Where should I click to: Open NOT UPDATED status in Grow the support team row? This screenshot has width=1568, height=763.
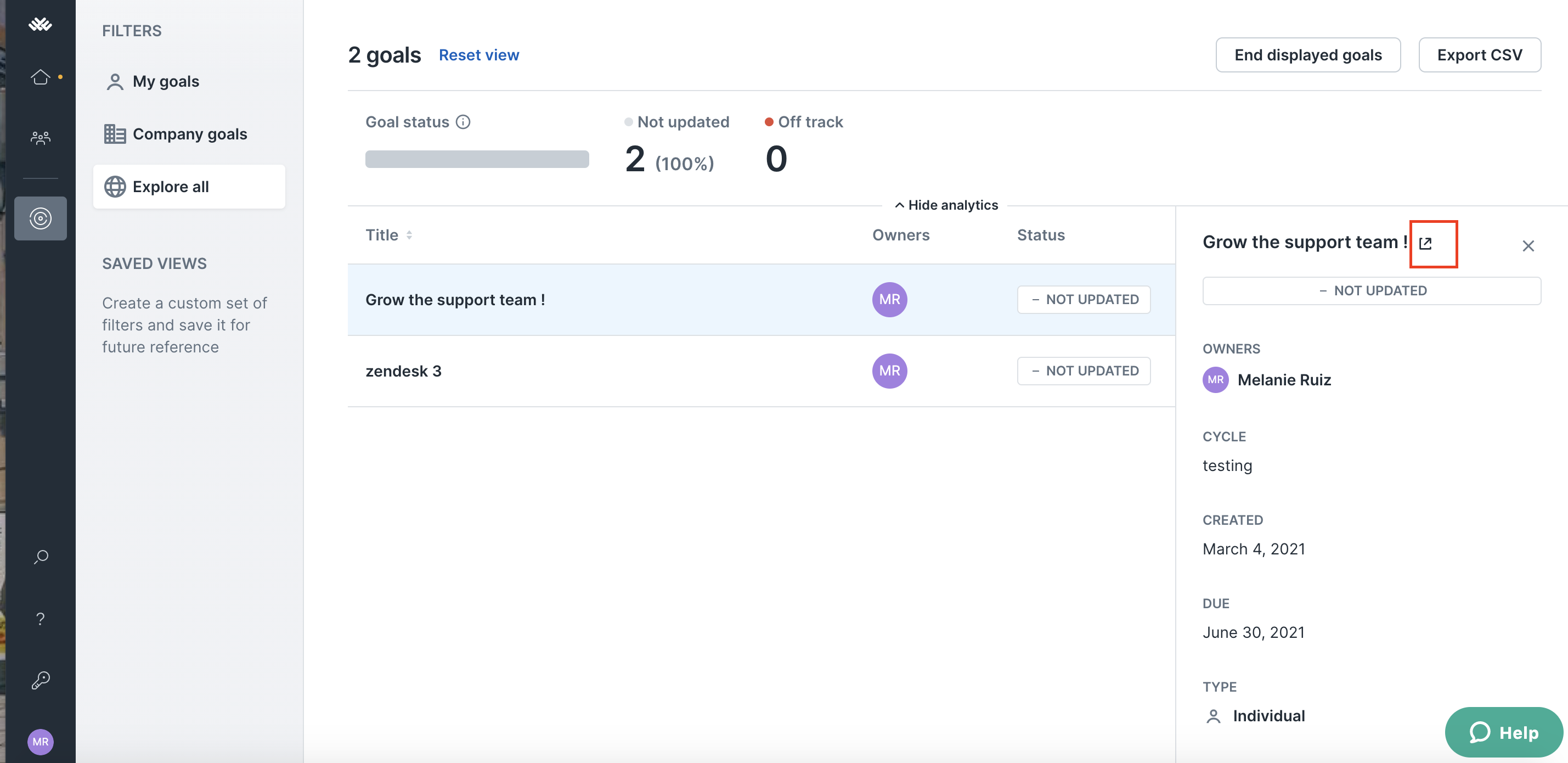tap(1084, 300)
